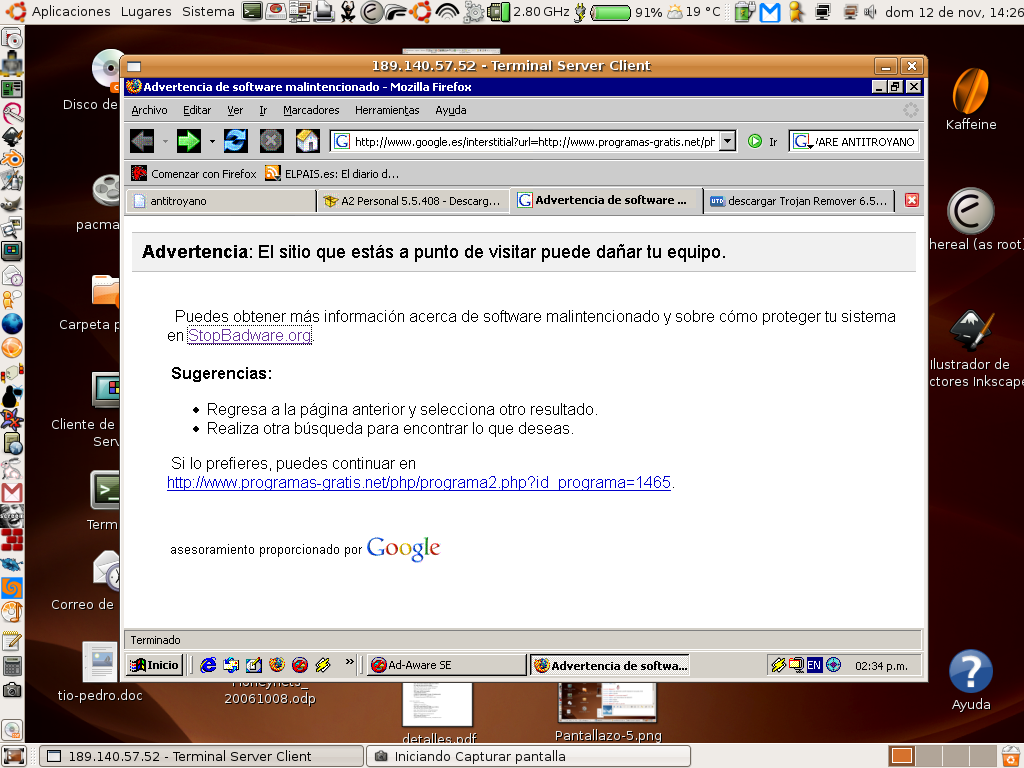1024x768 pixels.
Task: Open the ELPAIS.es bookmark feed
Action: click(332, 174)
